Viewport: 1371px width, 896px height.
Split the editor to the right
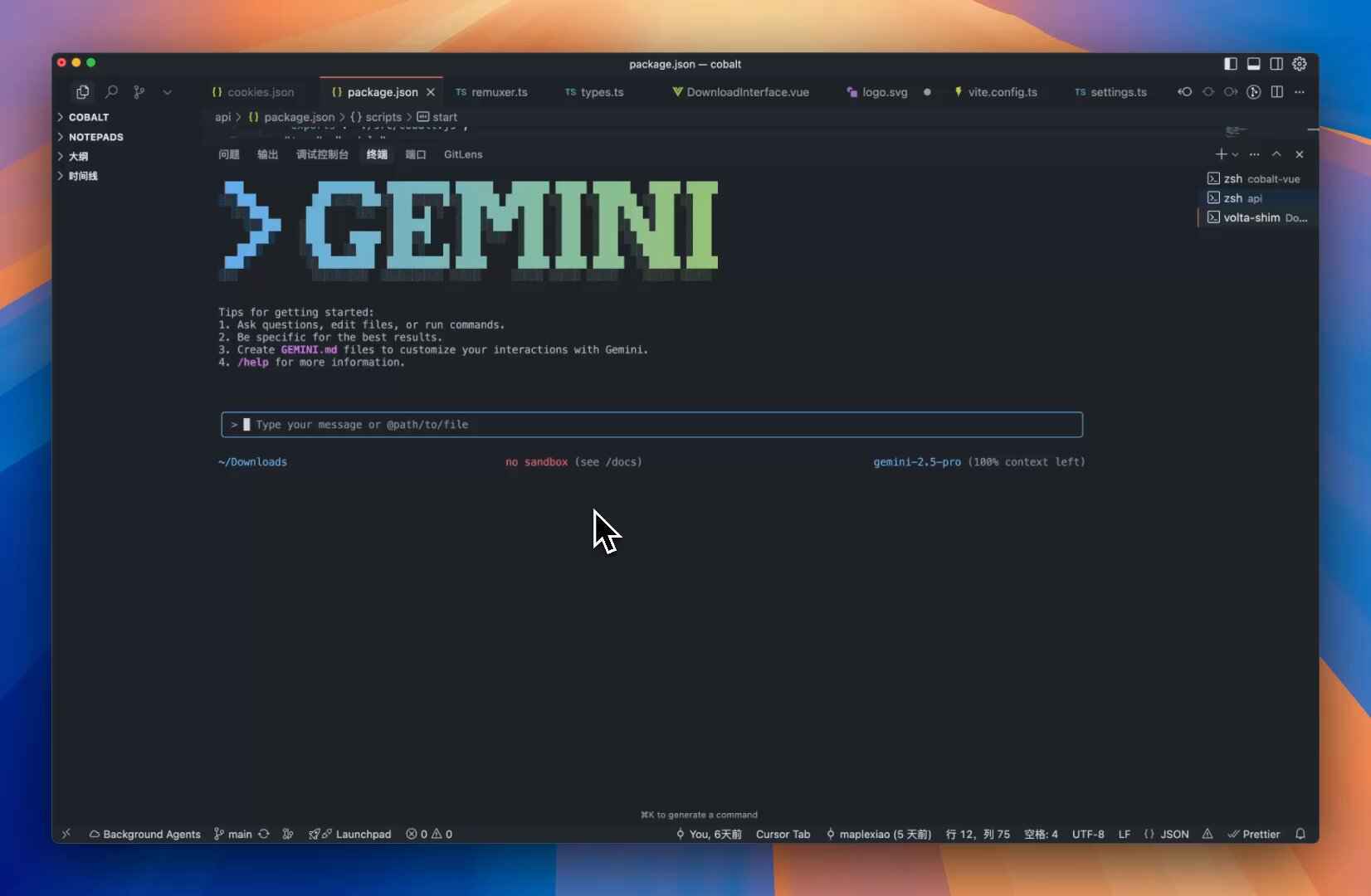tap(1277, 92)
